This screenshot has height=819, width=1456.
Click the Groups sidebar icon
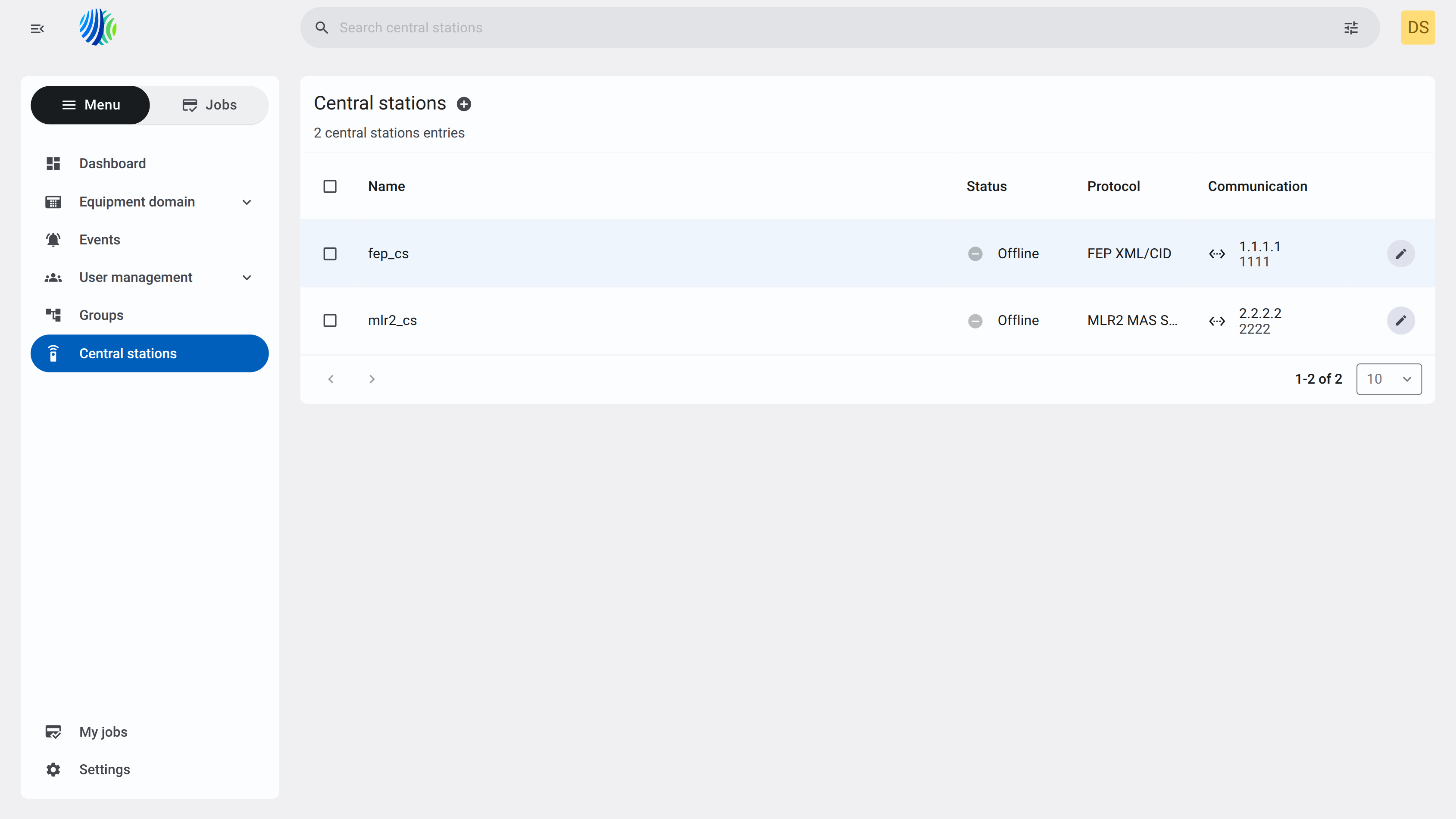pos(53,315)
